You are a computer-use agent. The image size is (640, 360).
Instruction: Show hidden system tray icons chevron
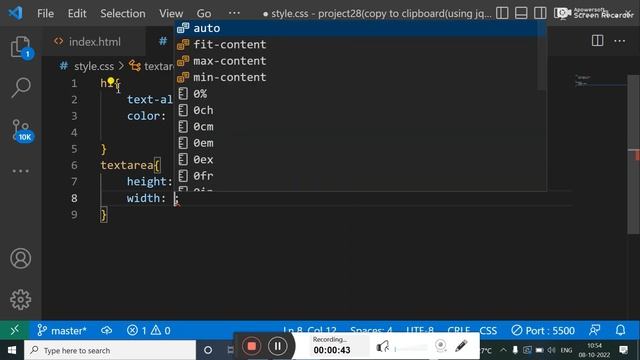point(503,350)
